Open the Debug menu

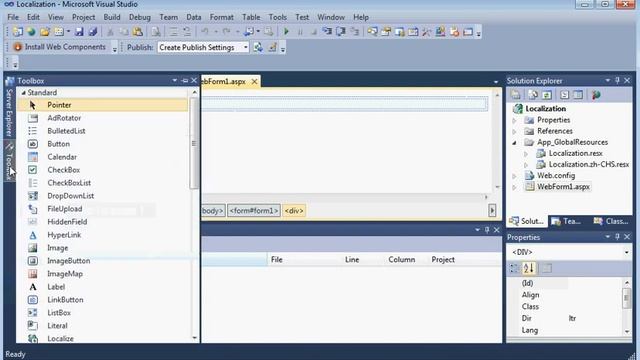click(x=140, y=17)
